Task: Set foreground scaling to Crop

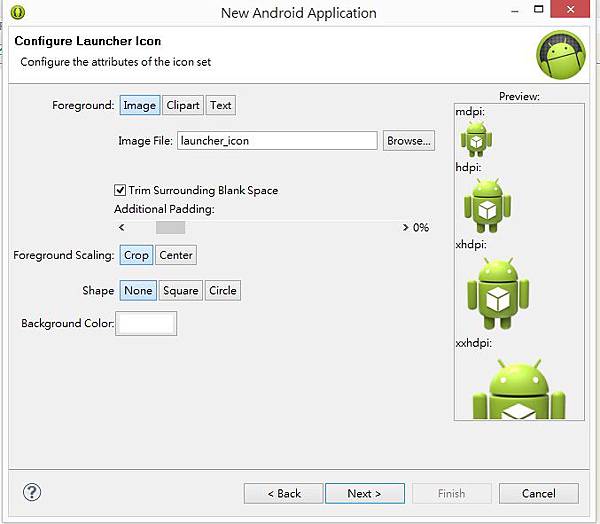Action: tap(136, 255)
